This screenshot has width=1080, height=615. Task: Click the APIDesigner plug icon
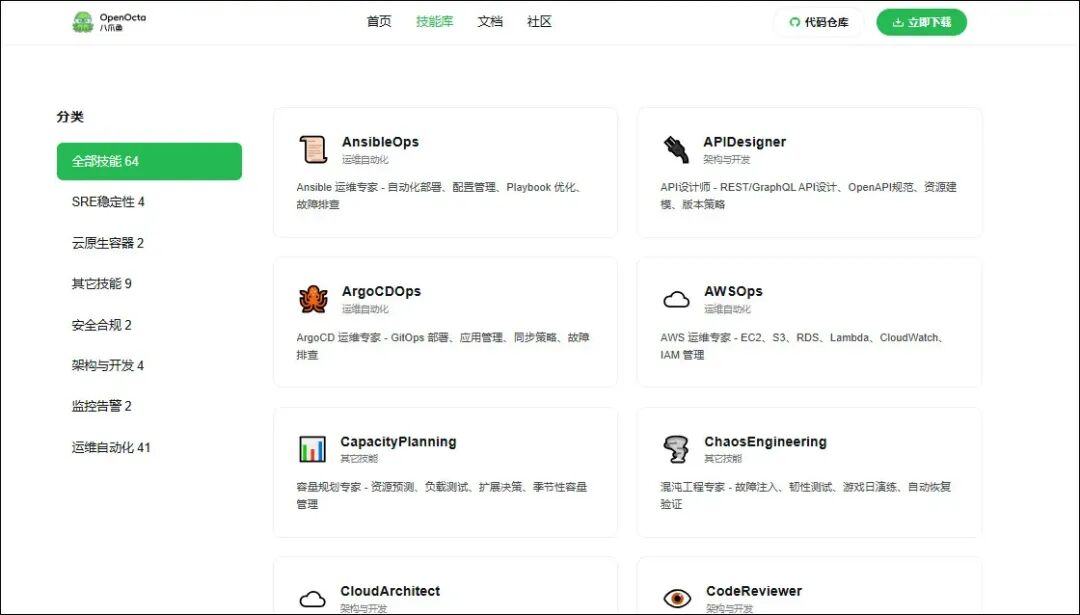676,149
